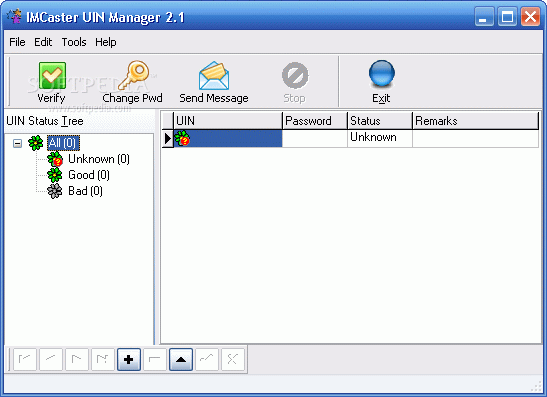Viewport: 547px width, 397px height.
Task: Click the Last record navigator button
Action: 103,359
